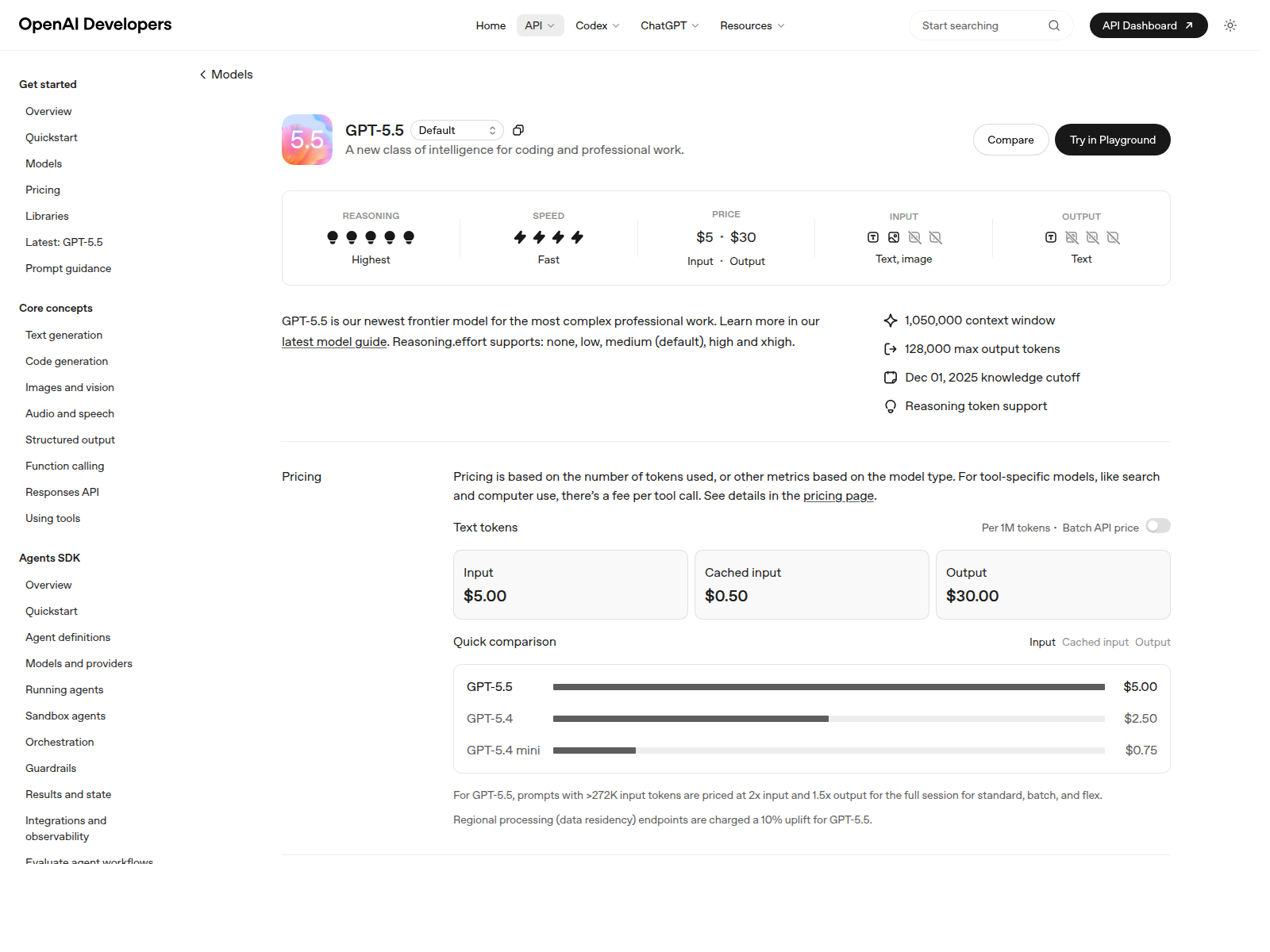Click the GPT-5.4 mini price comparison bar
The image size is (1270, 952).
click(x=829, y=750)
